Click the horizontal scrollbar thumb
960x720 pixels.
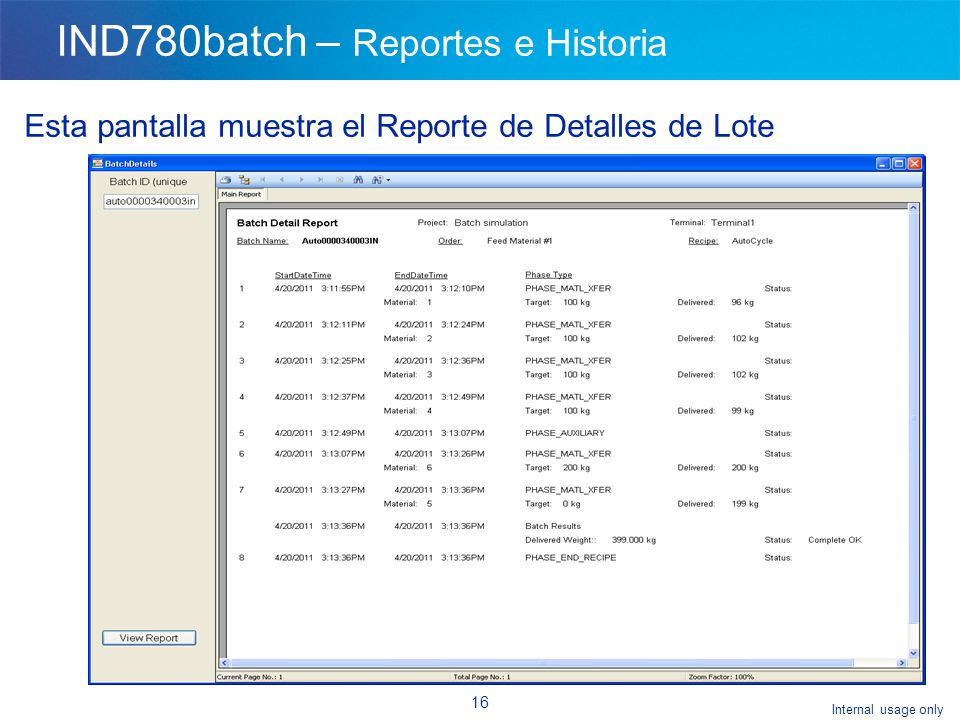542,663
